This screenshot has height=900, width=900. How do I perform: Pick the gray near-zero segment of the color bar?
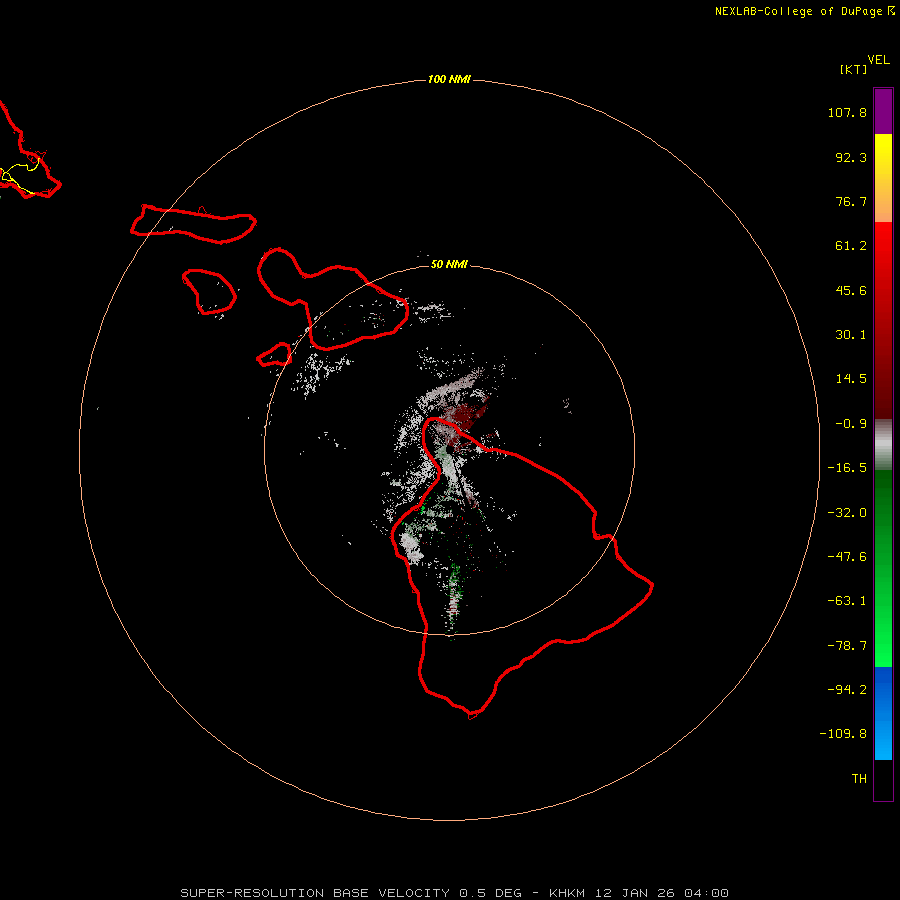tap(883, 445)
